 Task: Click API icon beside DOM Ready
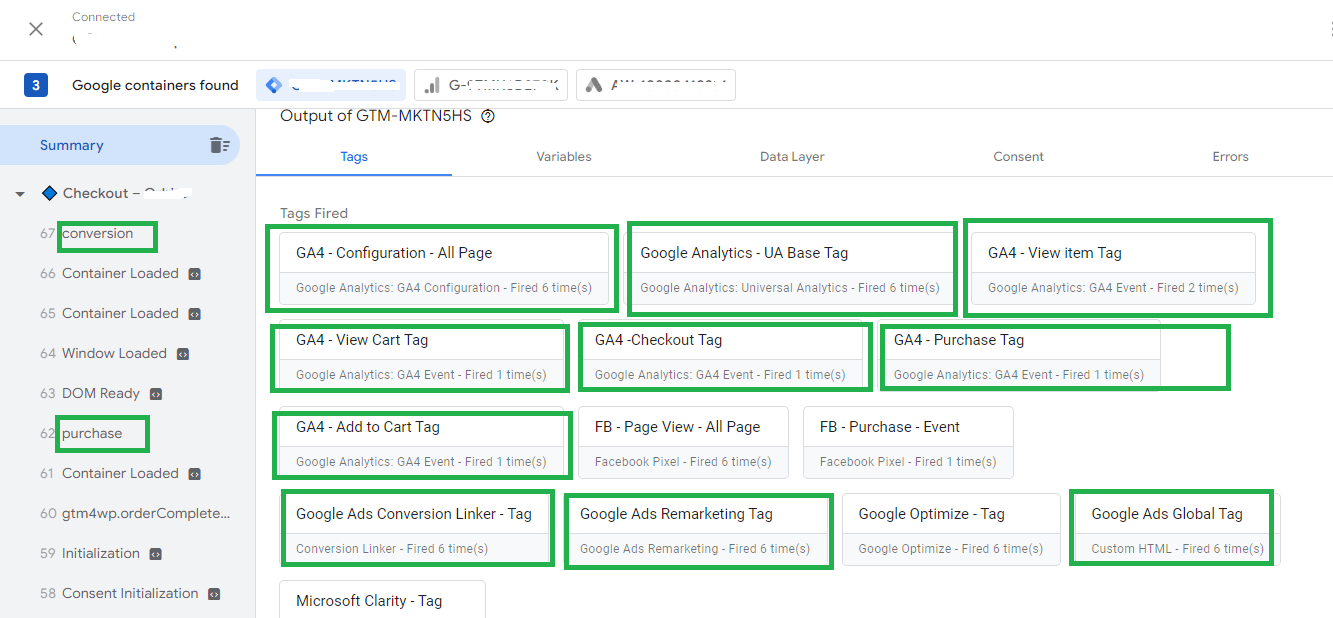point(156,393)
